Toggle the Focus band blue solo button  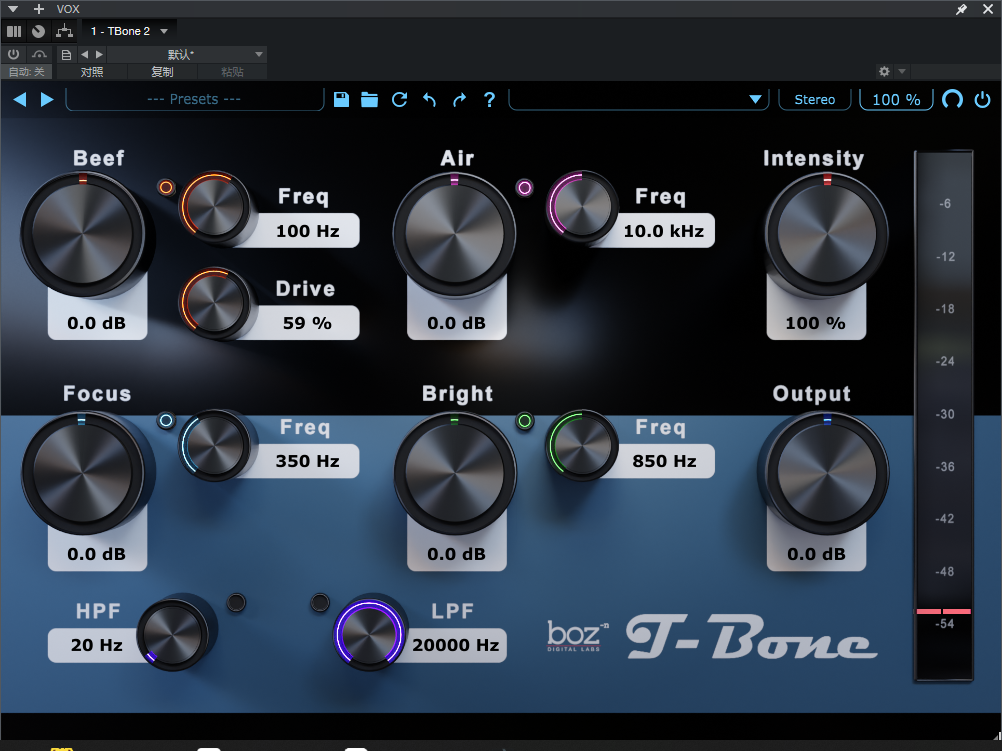click(166, 421)
